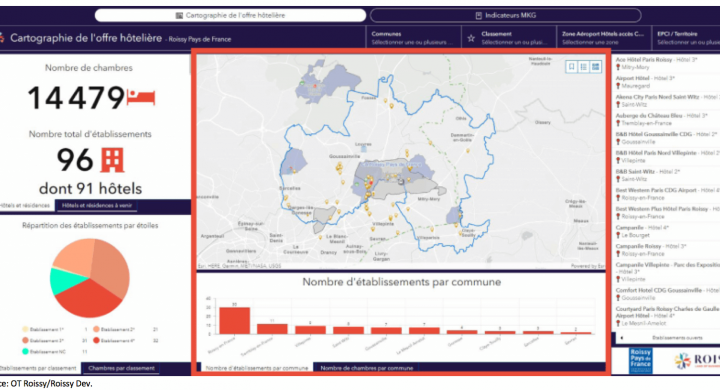This screenshot has height=390, width=720.
Task: Open Comfort Hotel CDG Goussainville entry
Action: coord(665,294)
